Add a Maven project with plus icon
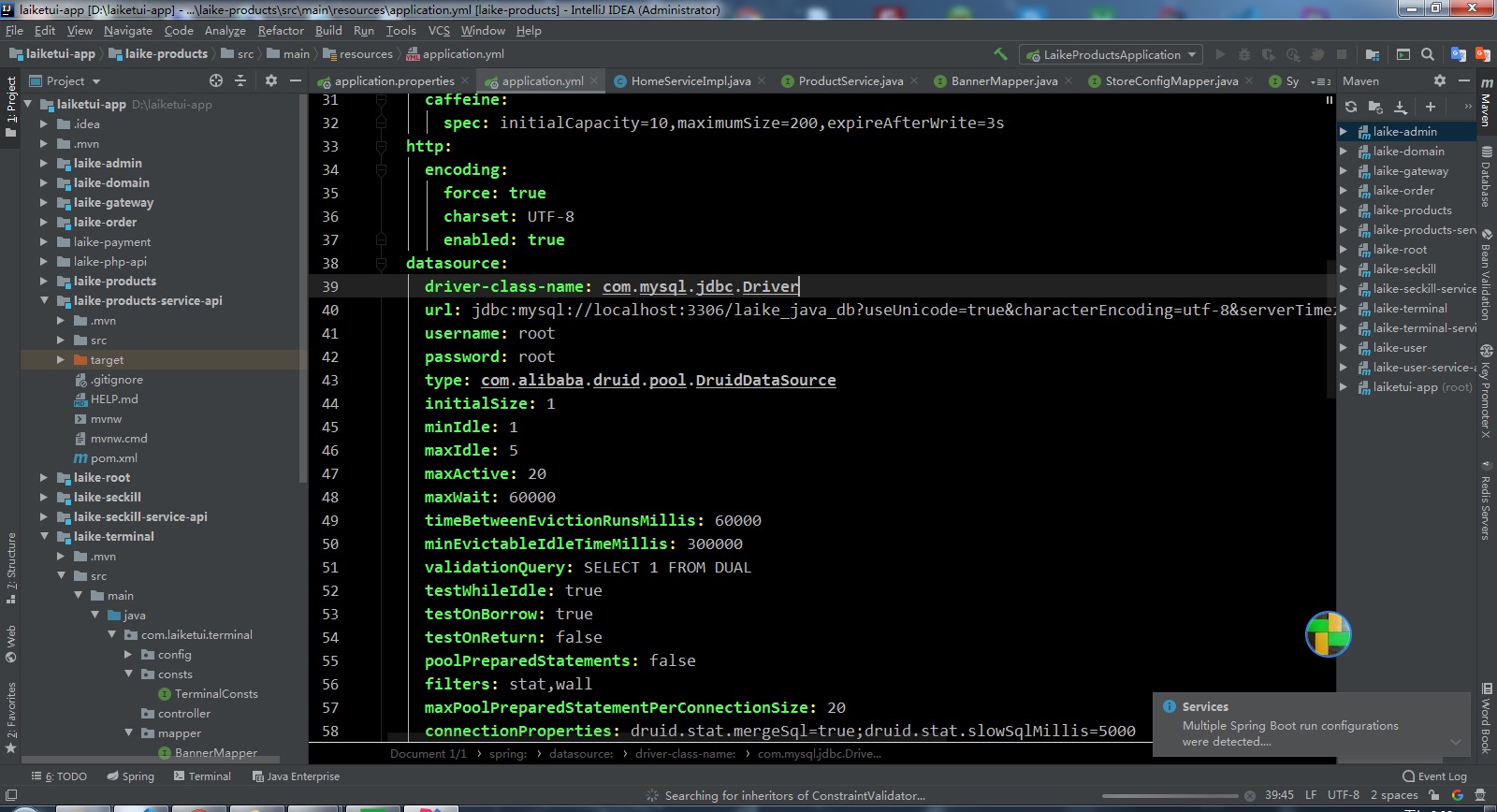The height and width of the screenshot is (812, 1497). pos(1430,107)
